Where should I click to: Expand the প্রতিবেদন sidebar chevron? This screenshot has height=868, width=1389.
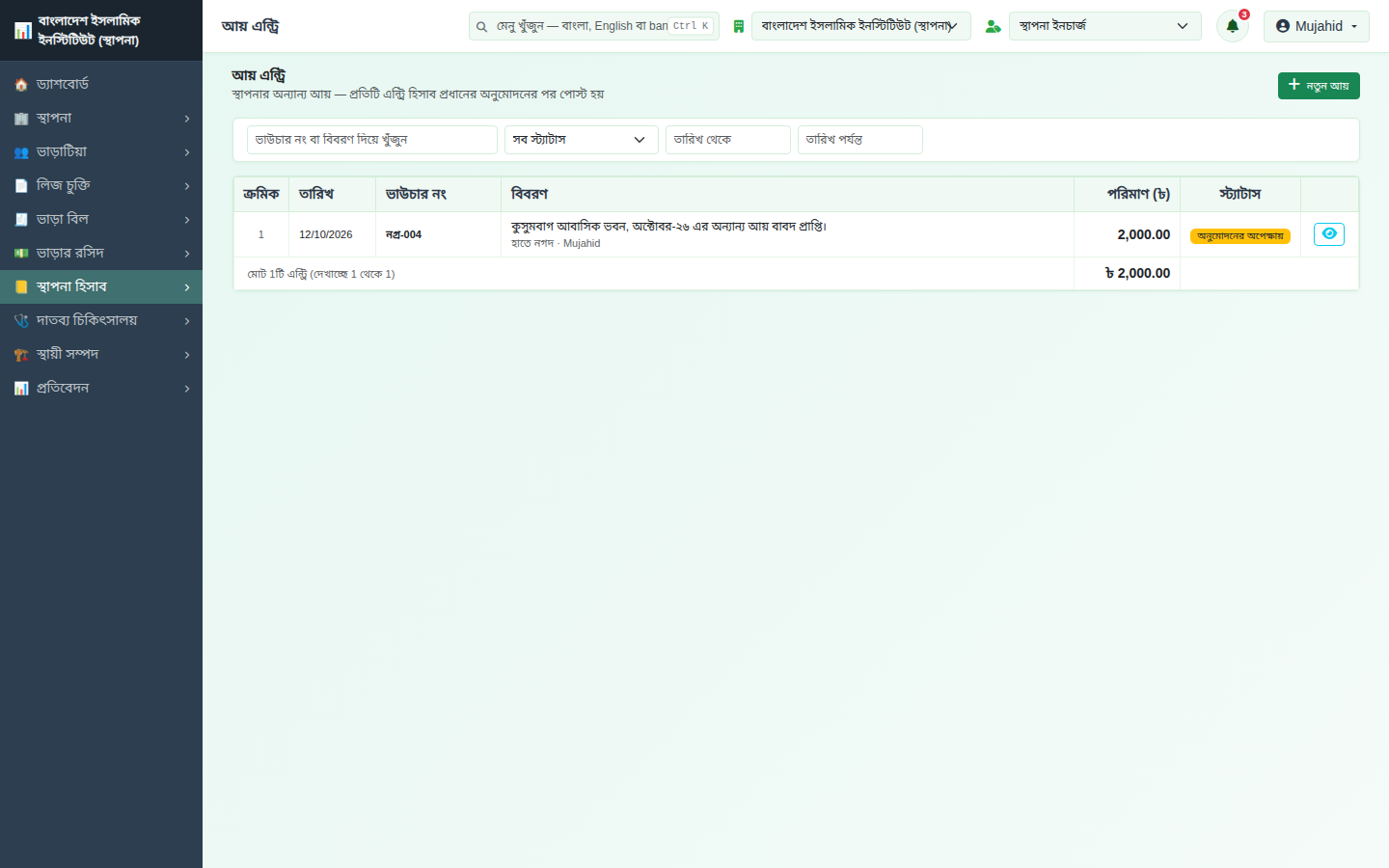(187, 389)
